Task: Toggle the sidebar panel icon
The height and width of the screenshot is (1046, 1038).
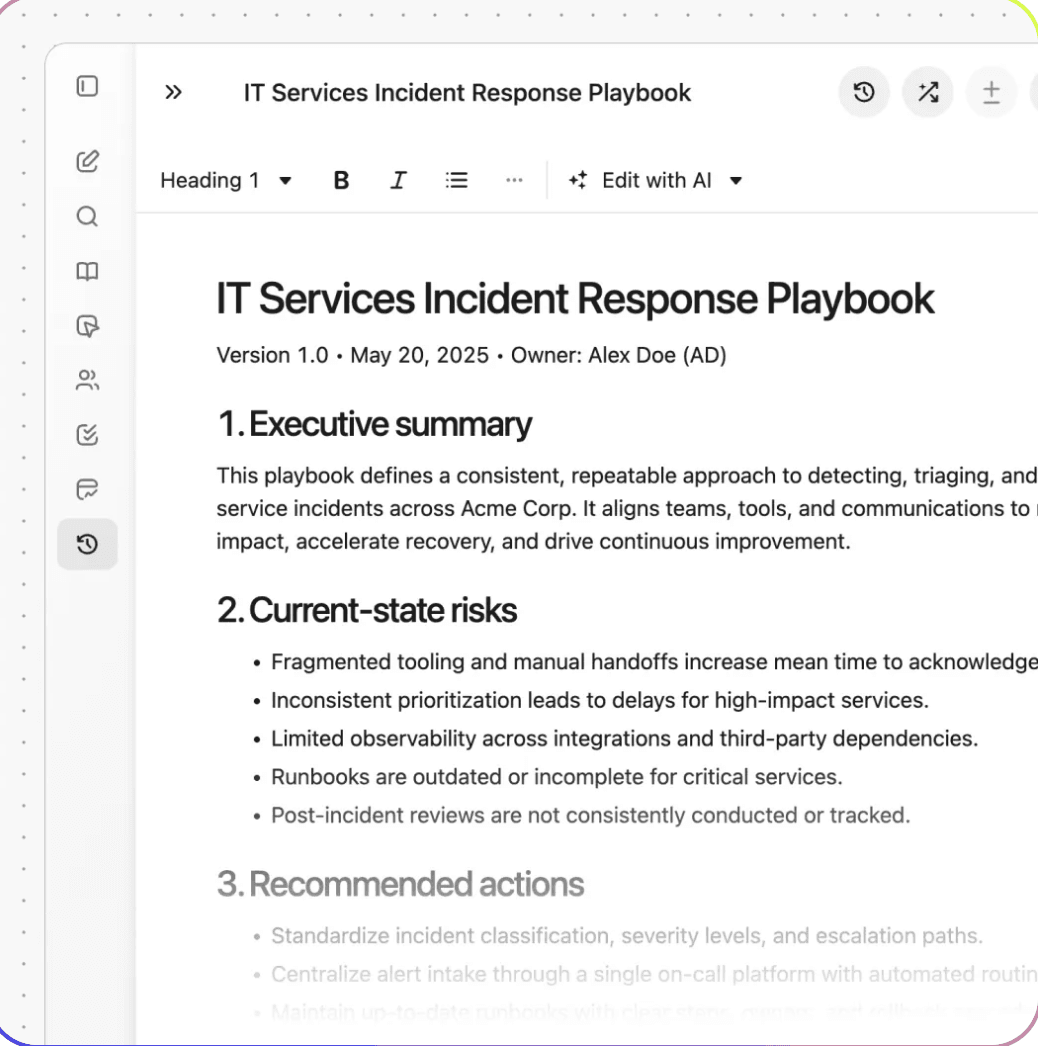Action: tap(87, 86)
